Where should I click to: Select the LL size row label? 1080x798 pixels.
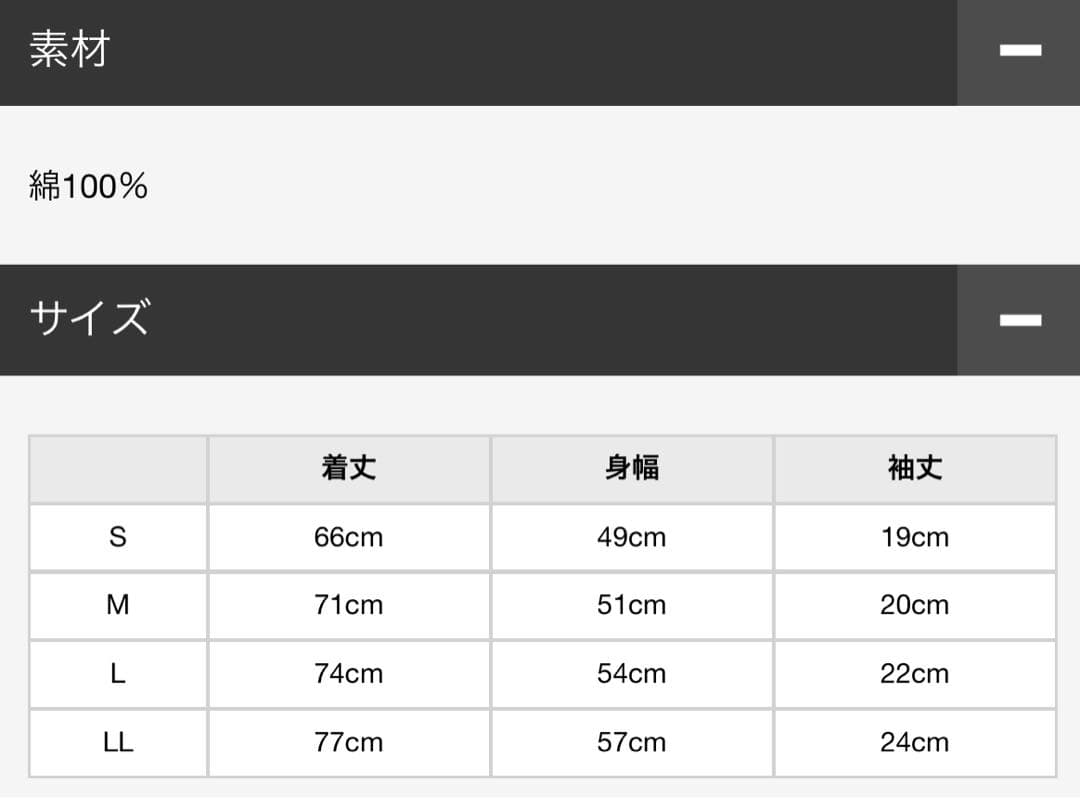click(x=118, y=743)
